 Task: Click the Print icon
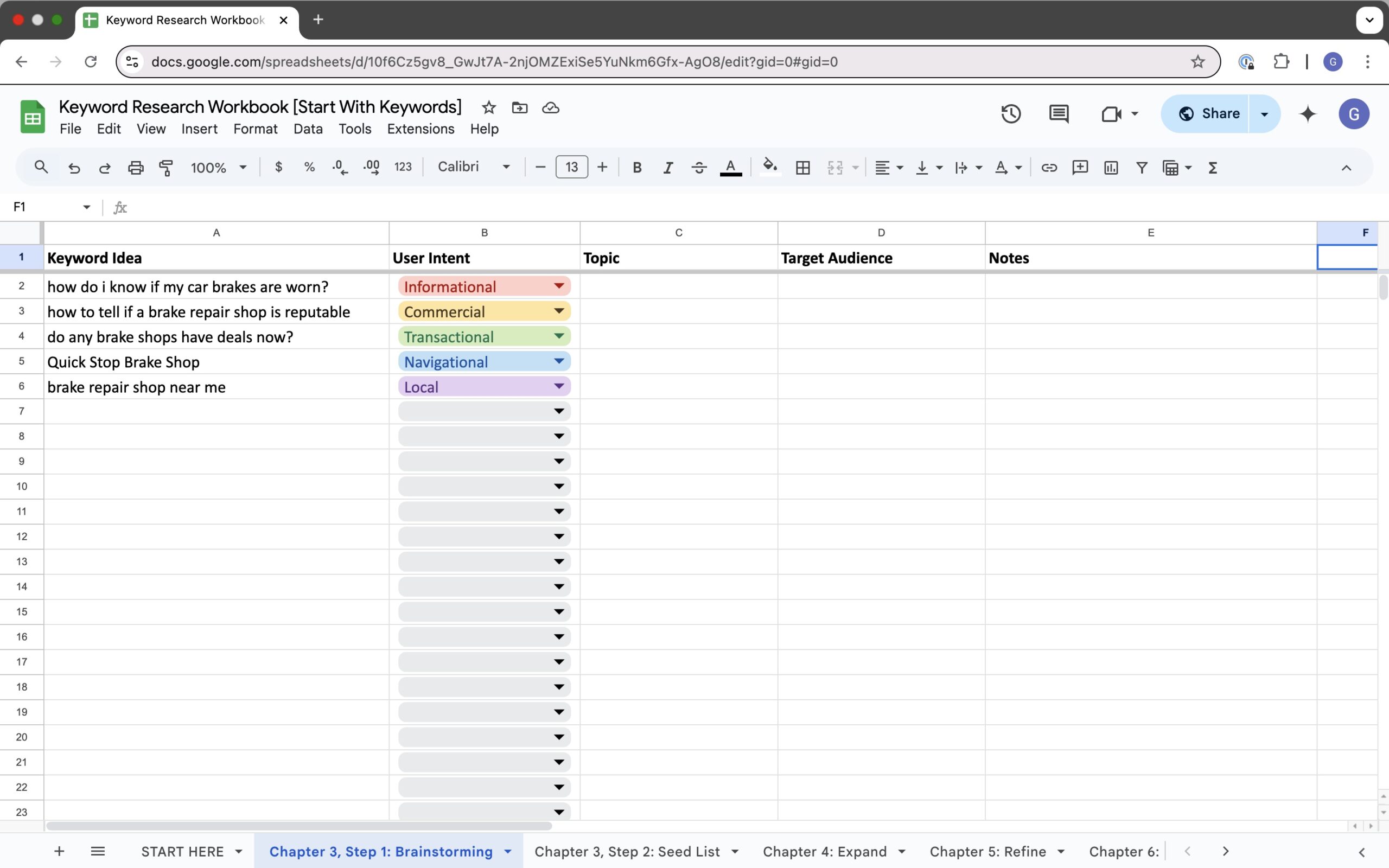click(136, 168)
